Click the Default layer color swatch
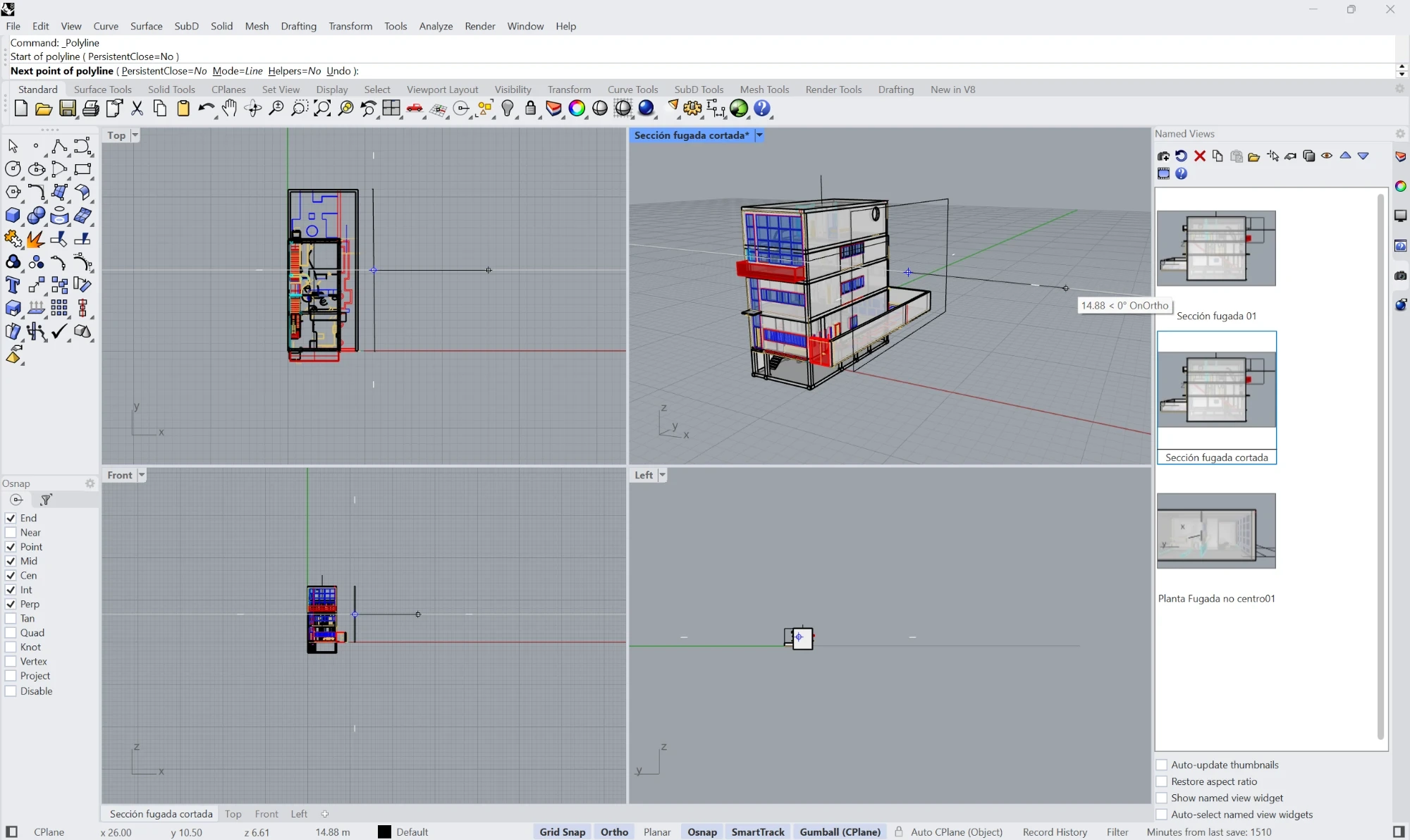Viewport: 1410px width, 840px height. pyautogui.click(x=384, y=832)
